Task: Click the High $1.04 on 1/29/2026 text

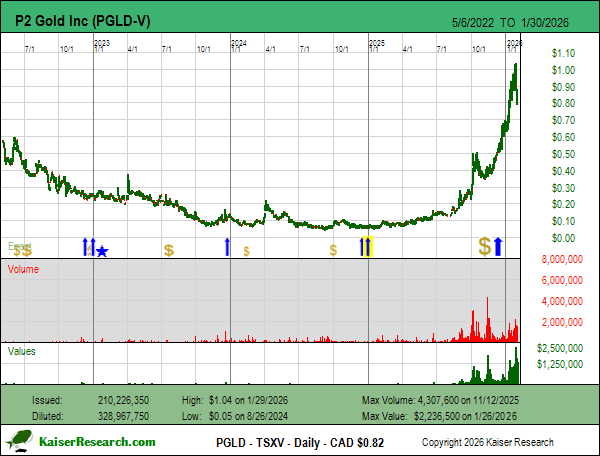Action: 235,400
